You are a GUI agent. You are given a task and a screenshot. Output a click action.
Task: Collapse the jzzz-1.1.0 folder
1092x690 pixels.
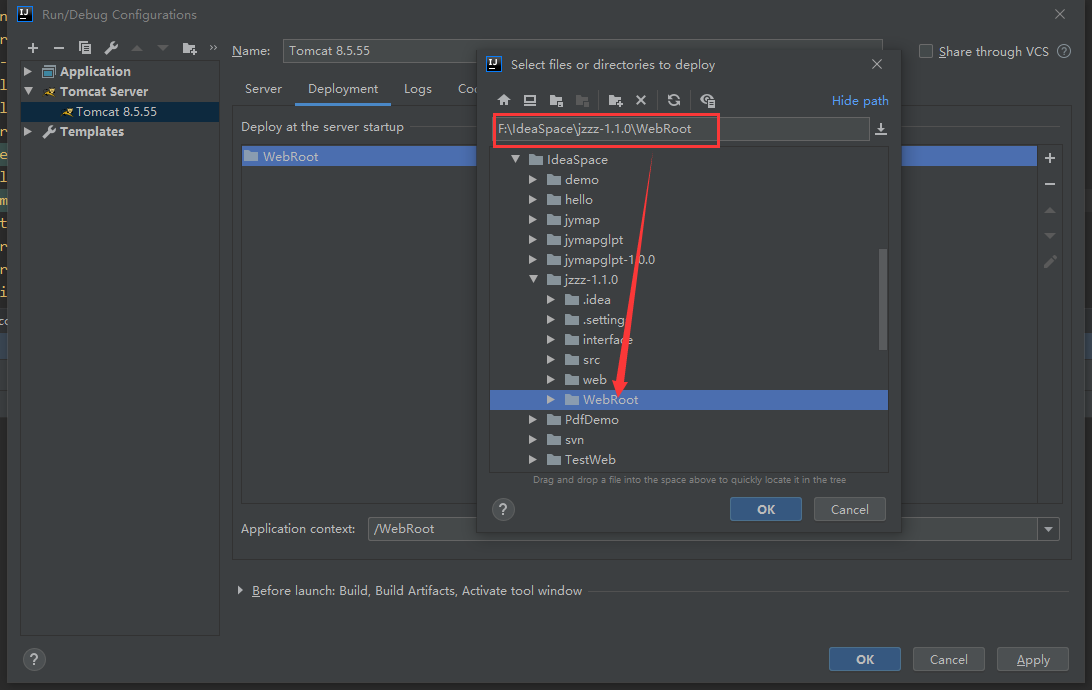[x=533, y=279]
